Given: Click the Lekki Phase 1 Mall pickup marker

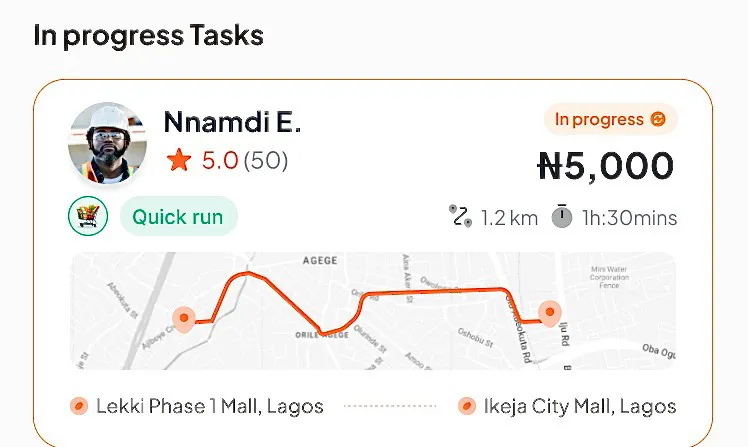Looking at the screenshot, I should (79, 406).
